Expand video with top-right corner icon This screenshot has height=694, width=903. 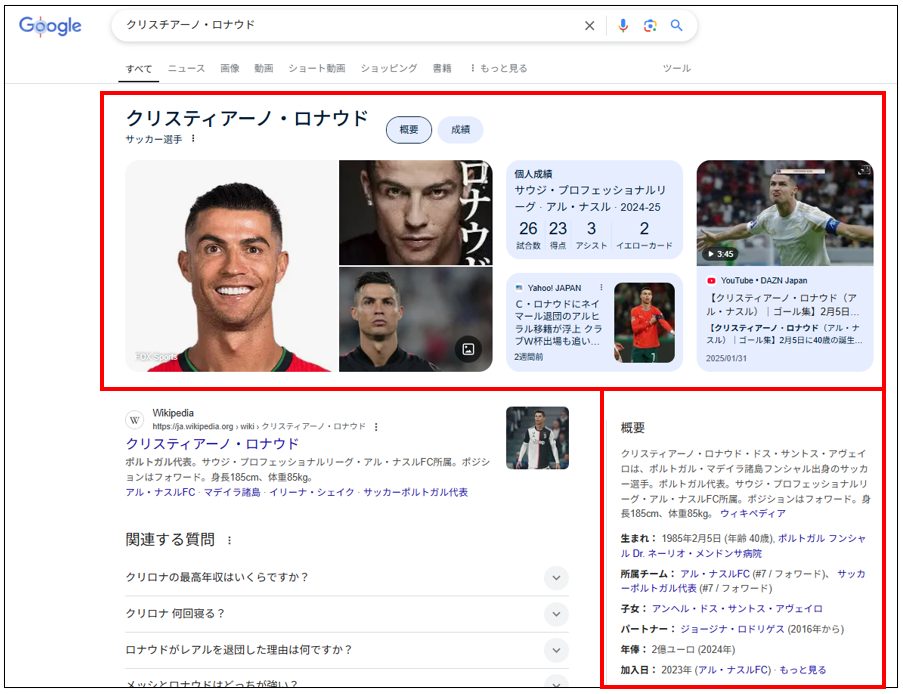(x=864, y=170)
